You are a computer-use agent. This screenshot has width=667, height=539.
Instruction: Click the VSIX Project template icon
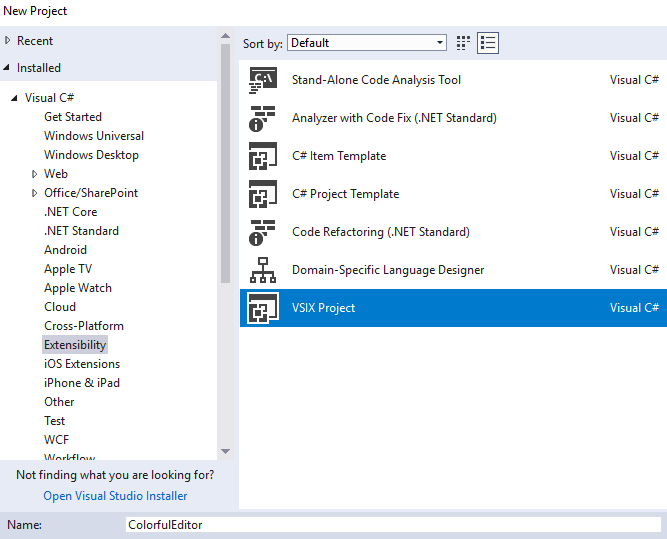coord(263,308)
